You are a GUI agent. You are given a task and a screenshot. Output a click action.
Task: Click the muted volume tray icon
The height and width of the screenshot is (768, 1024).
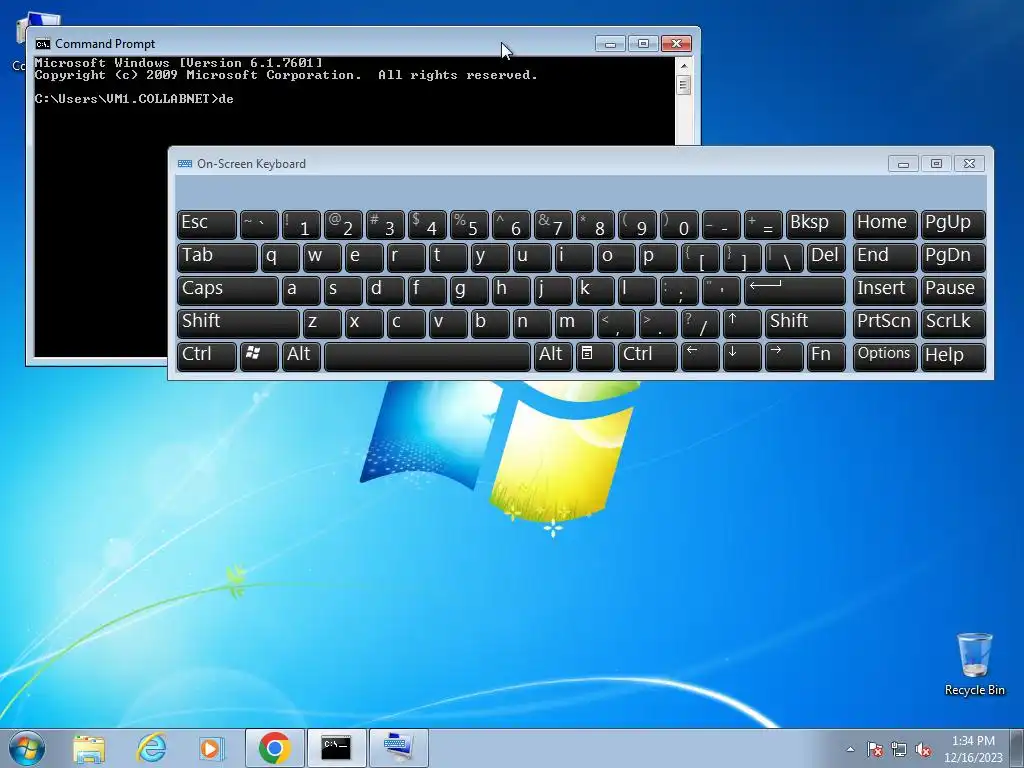(x=923, y=749)
